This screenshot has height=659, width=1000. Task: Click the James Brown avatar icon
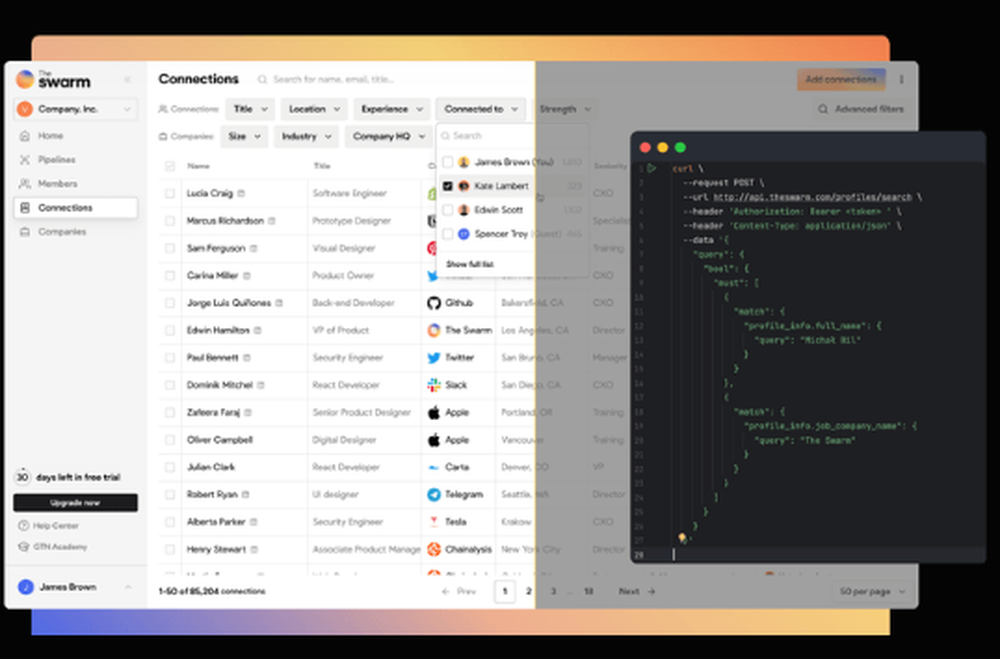(x=26, y=587)
